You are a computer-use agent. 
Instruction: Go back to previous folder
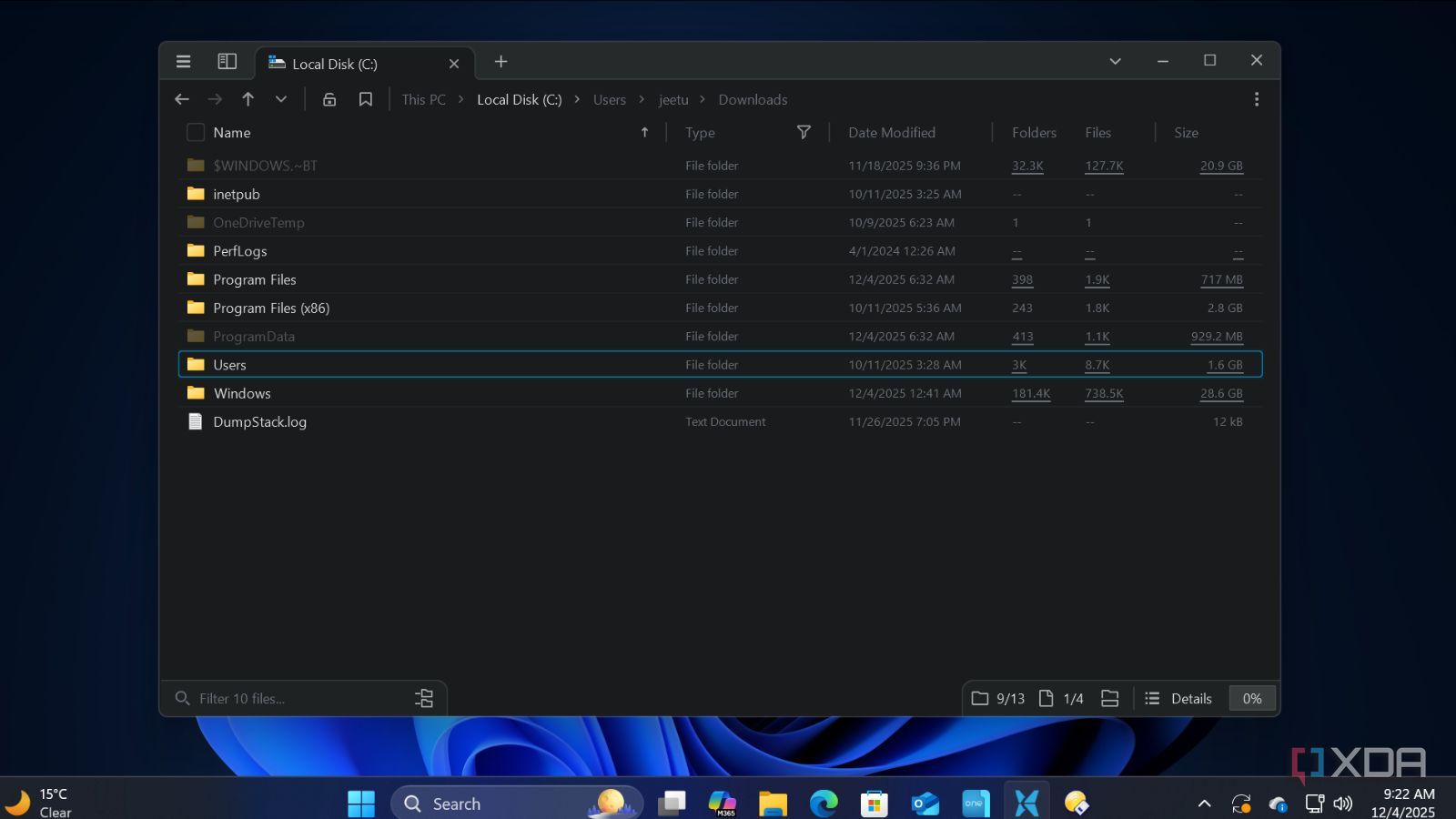[182, 99]
